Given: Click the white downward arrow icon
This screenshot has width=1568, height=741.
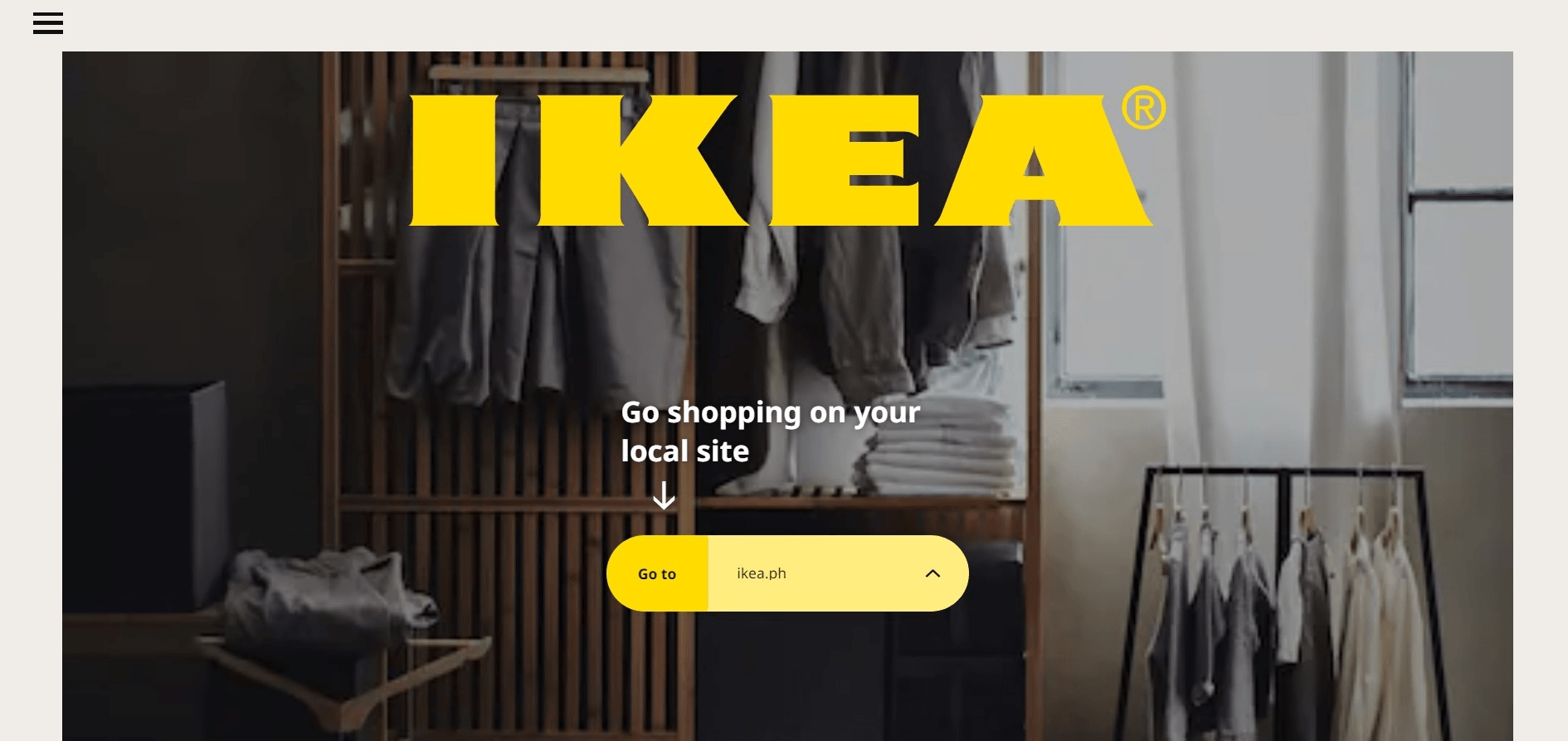Looking at the screenshot, I should point(664,495).
